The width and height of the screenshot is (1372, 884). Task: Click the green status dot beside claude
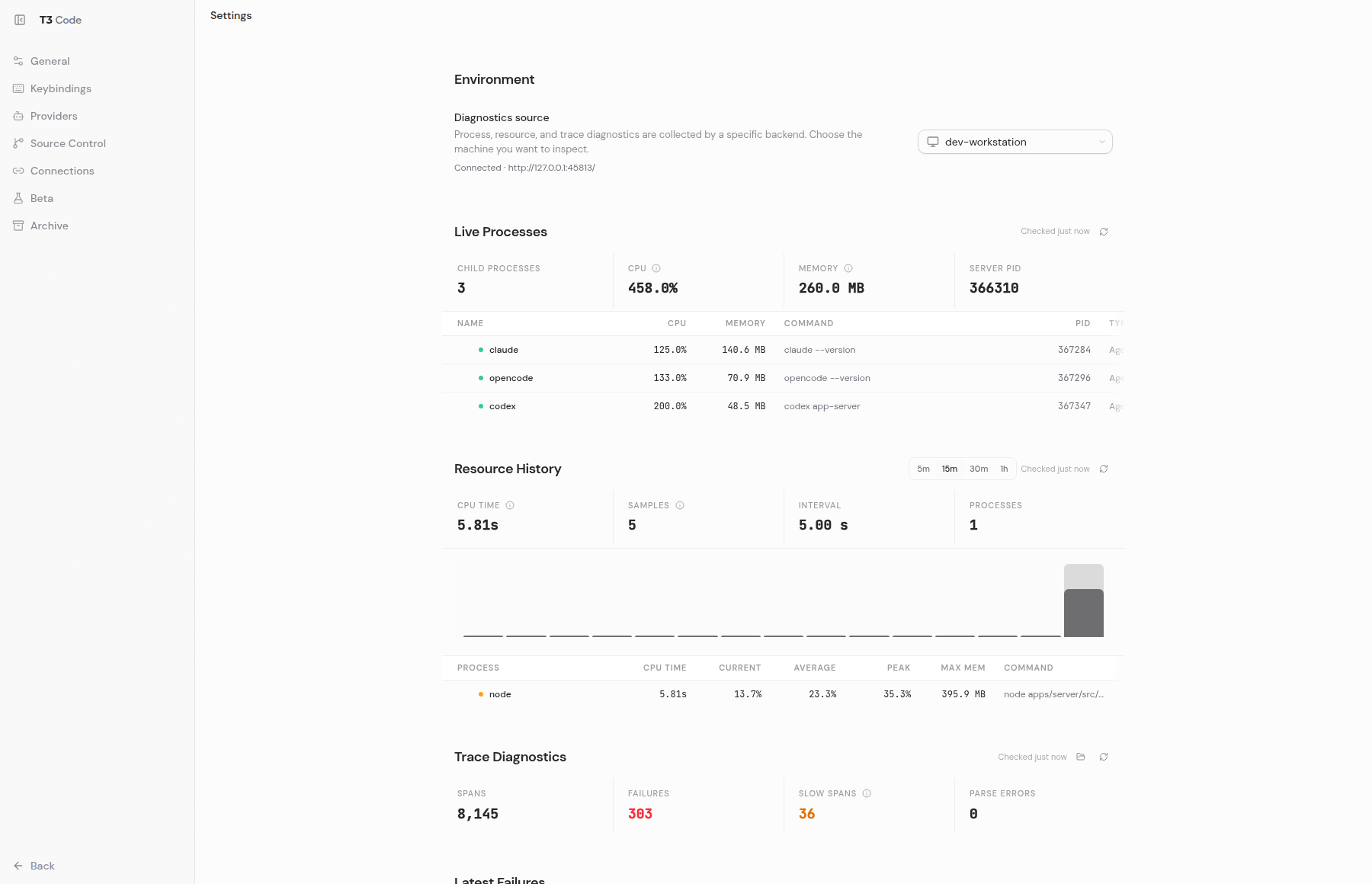[x=480, y=350]
